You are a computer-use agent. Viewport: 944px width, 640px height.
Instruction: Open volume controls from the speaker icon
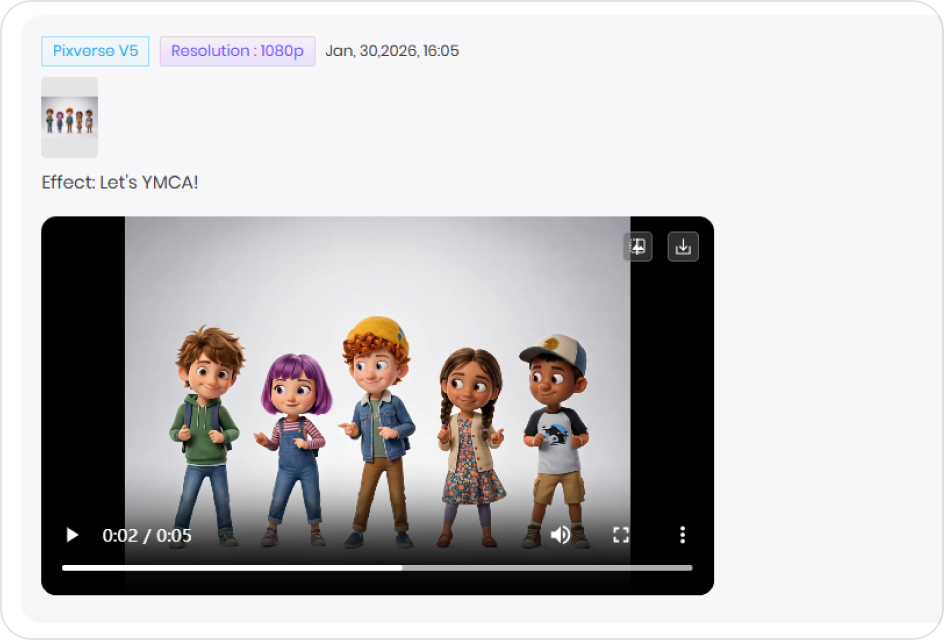(561, 535)
